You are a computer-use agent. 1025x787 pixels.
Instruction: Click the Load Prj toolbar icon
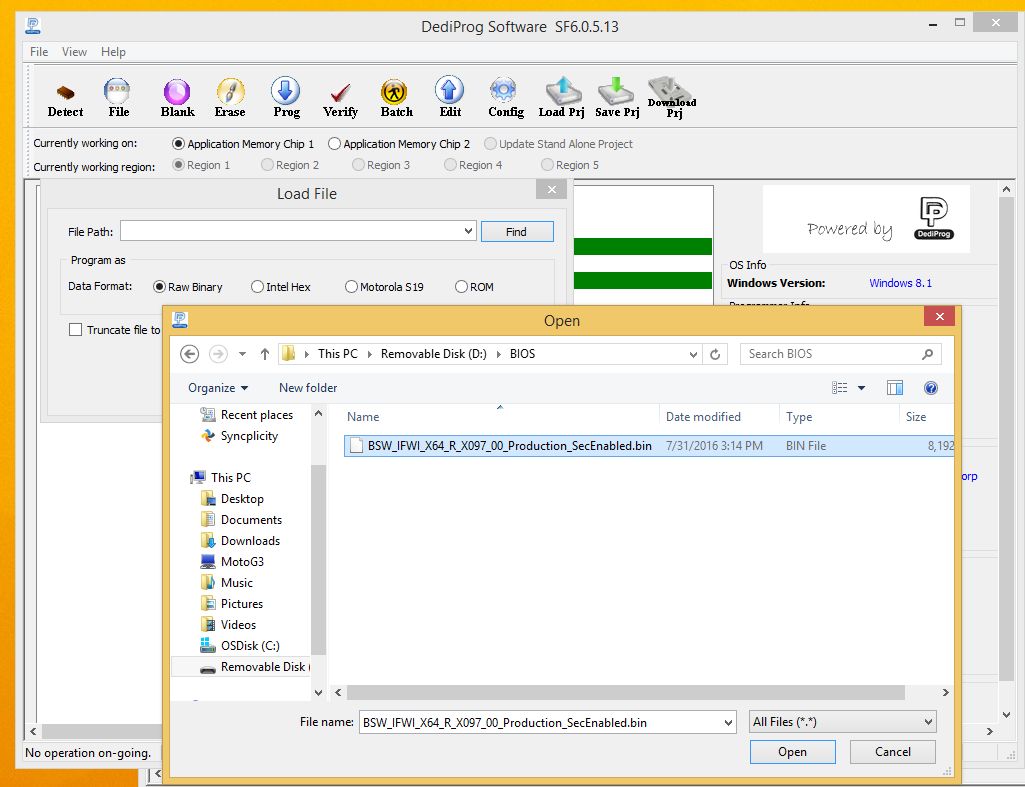coord(561,97)
